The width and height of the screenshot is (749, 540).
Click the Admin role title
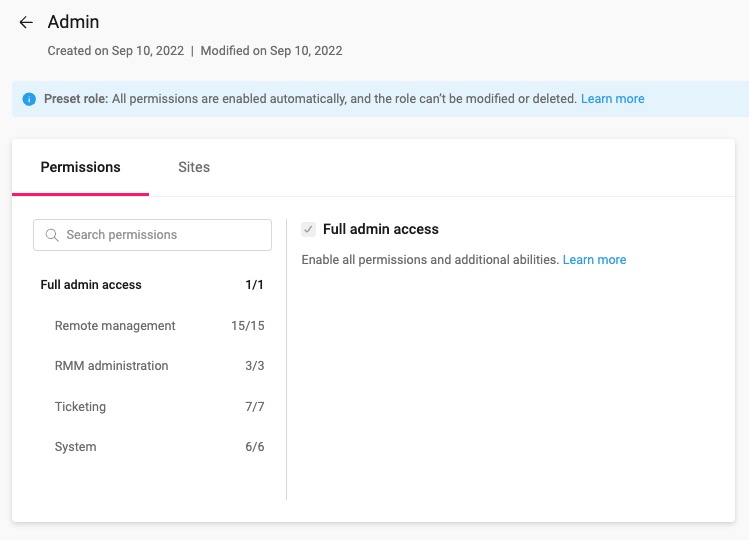click(74, 22)
